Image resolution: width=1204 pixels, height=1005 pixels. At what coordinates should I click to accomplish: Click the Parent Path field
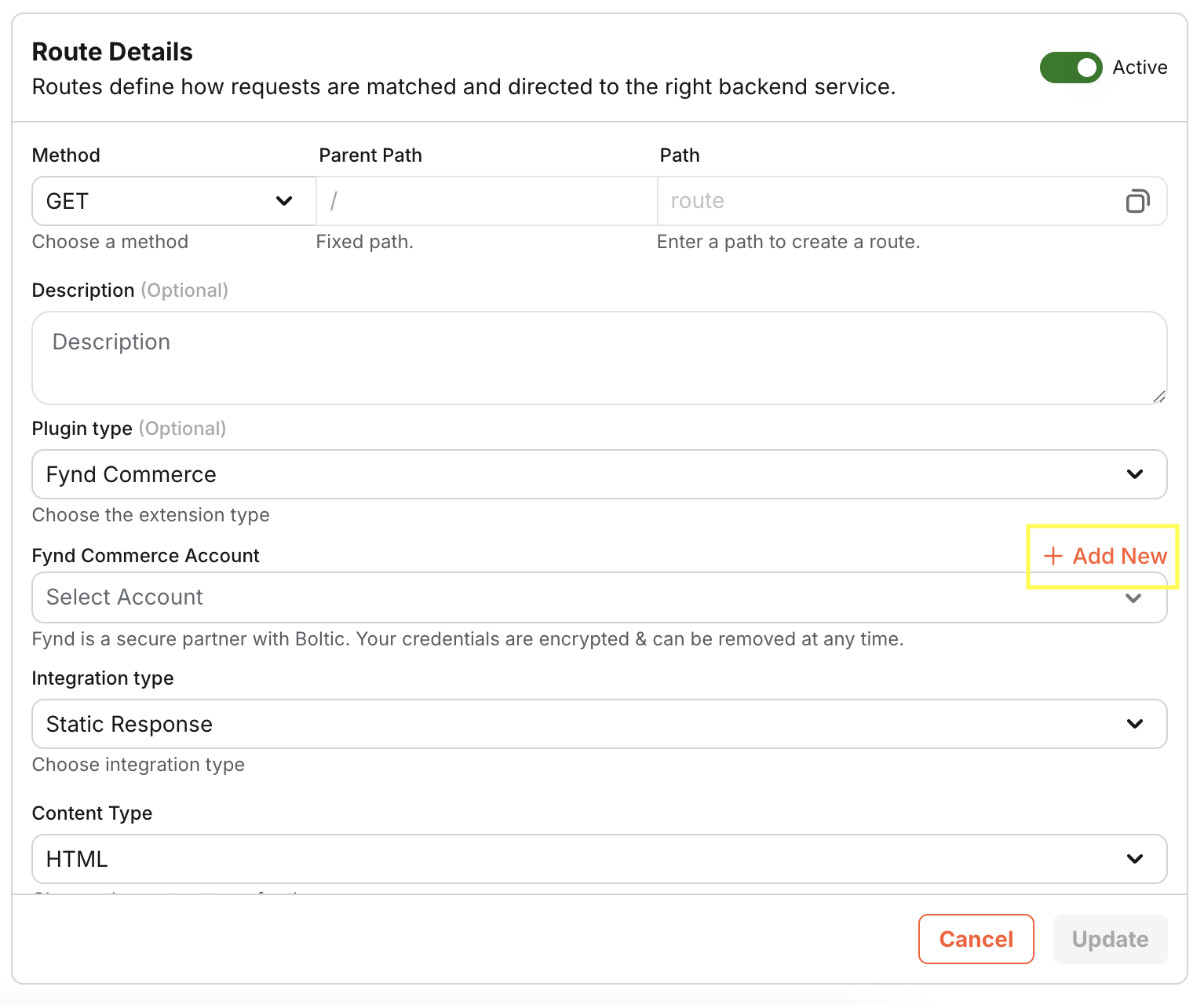(487, 201)
